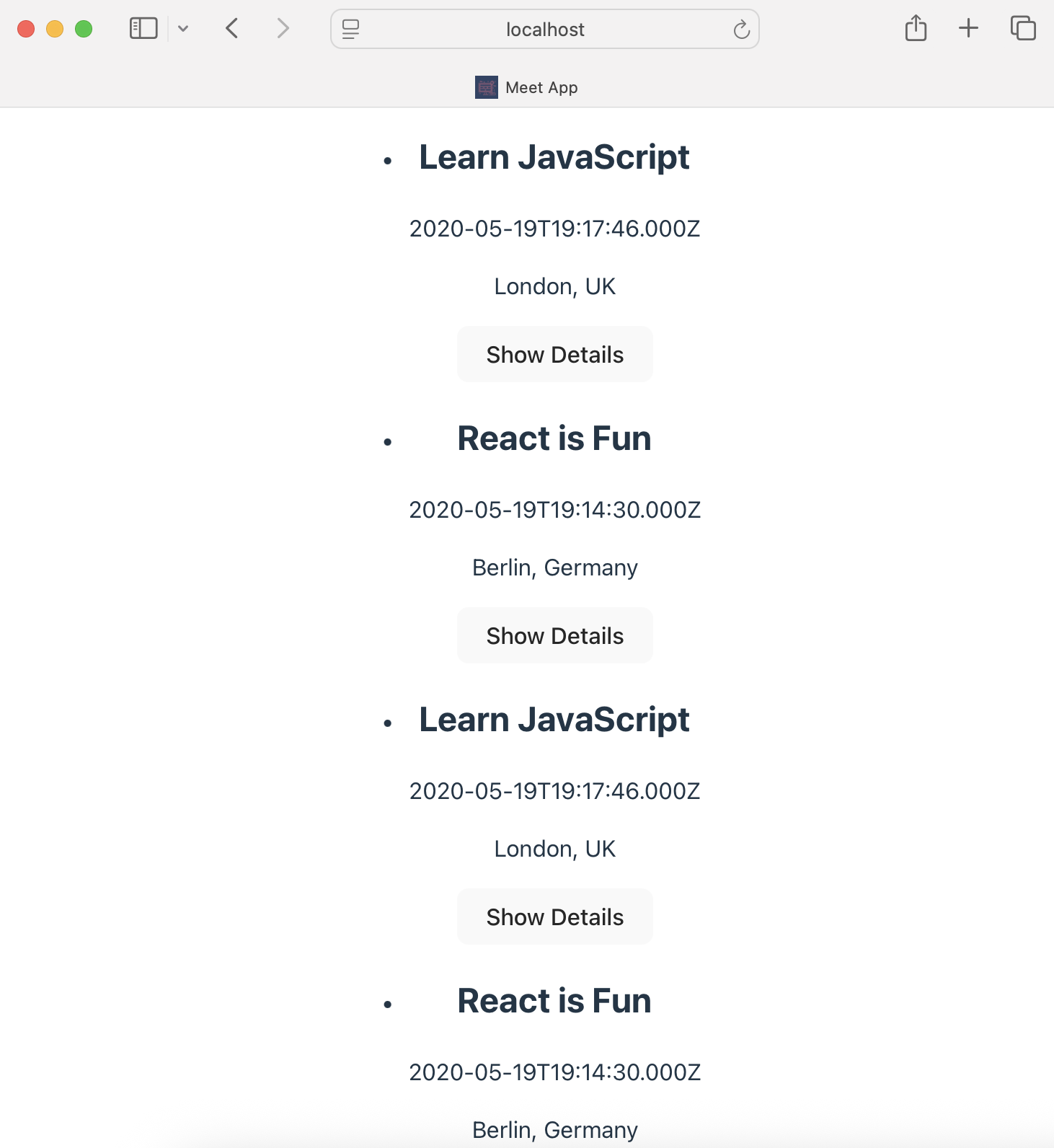Maximize the window with the green button

84,29
